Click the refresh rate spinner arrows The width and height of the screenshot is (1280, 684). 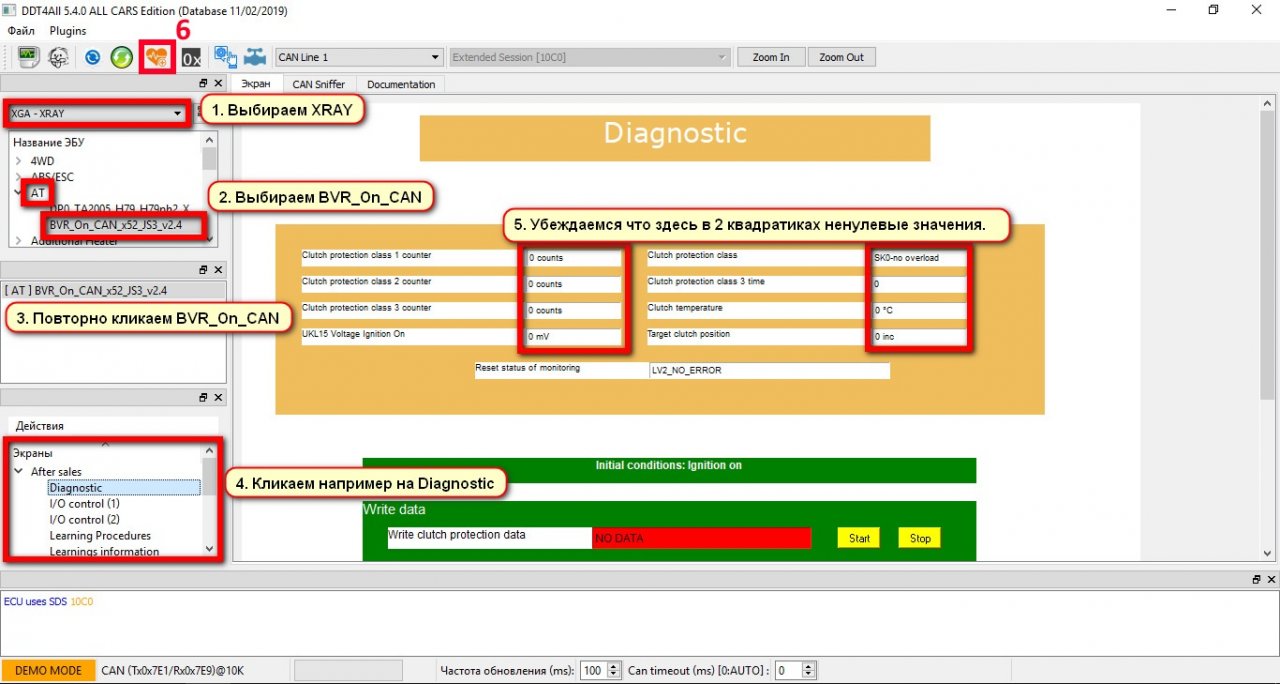pyautogui.click(x=613, y=670)
